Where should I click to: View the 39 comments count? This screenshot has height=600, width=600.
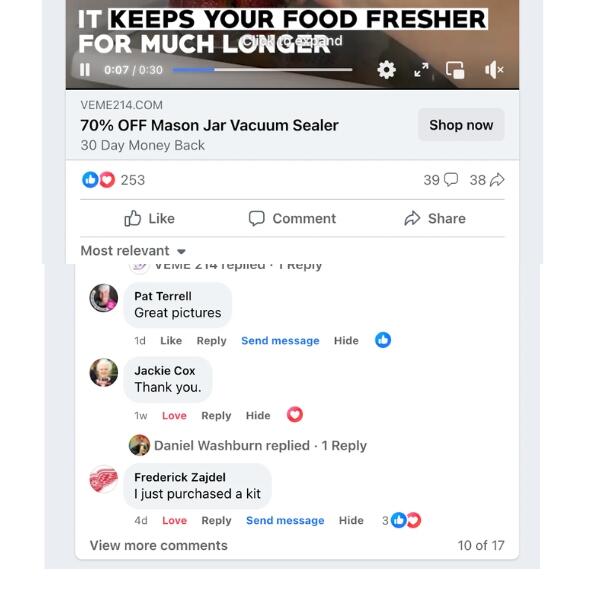[x=440, y=180]
